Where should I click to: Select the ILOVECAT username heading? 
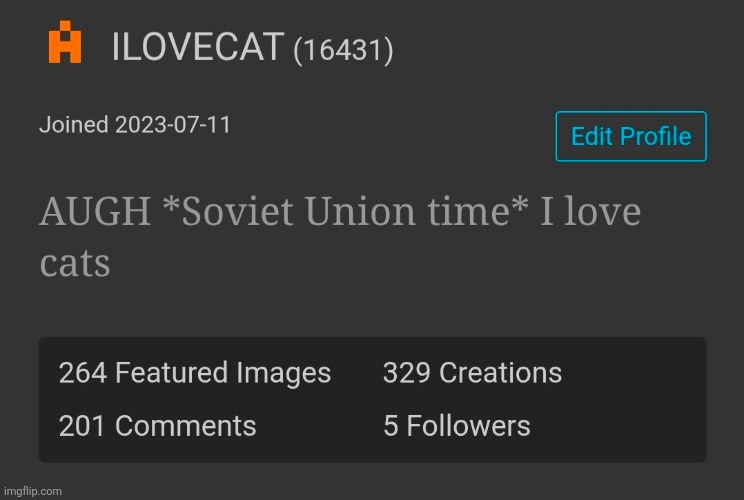click(198, 46)
